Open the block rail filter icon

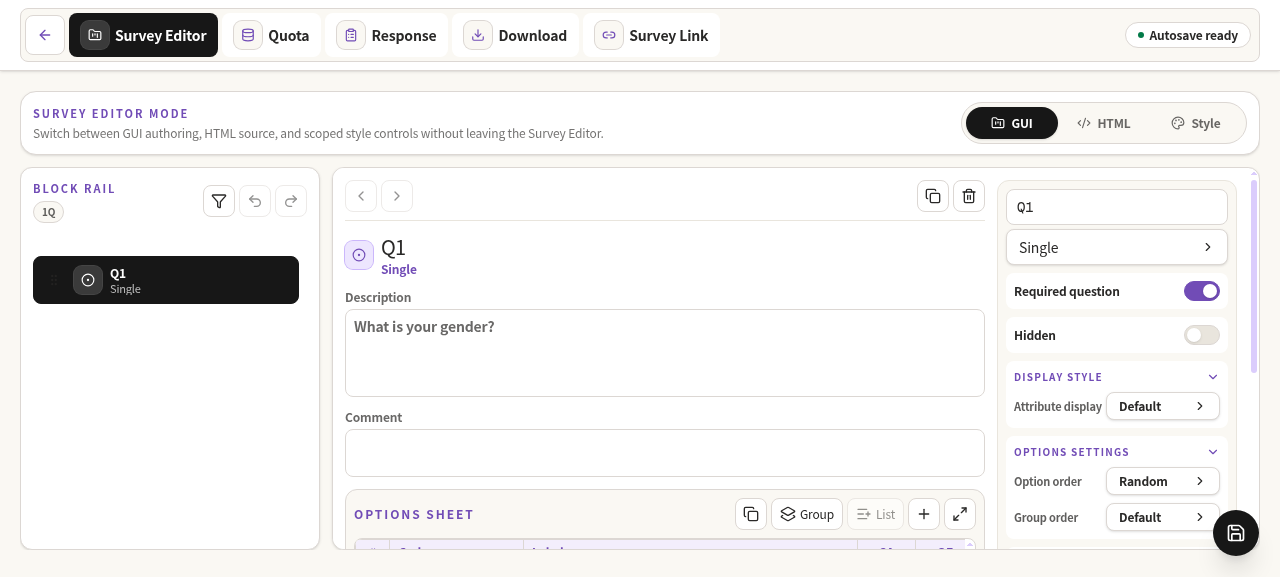[219, 201]
